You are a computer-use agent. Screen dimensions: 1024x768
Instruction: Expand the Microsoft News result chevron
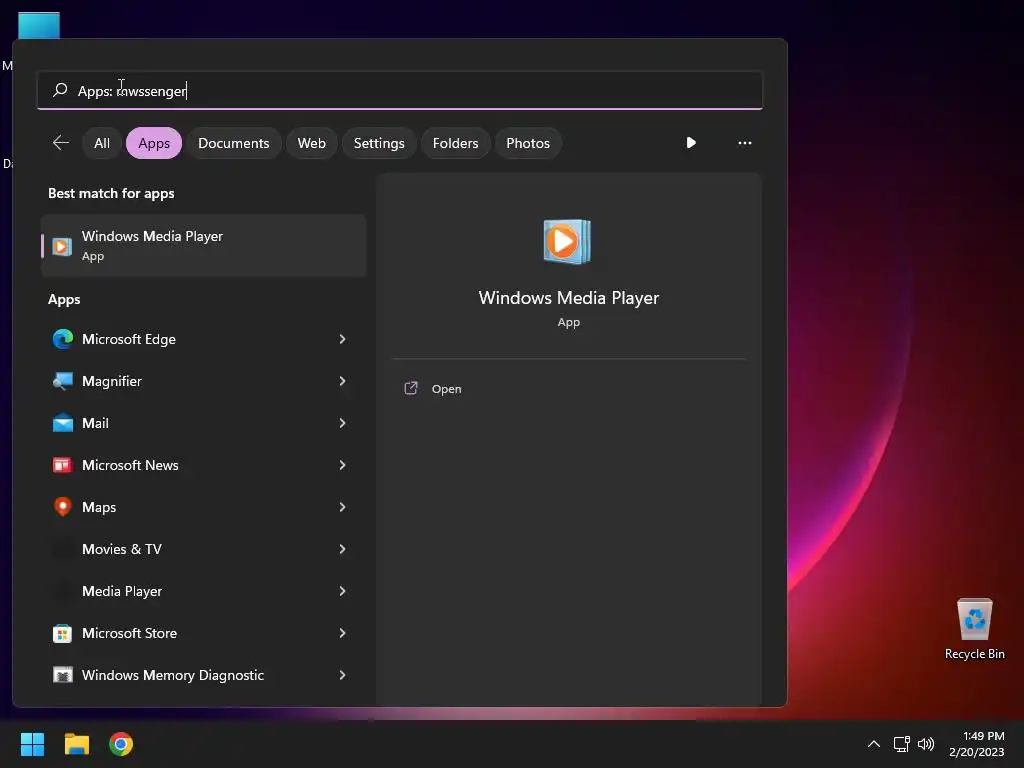(x=342, y=465)
